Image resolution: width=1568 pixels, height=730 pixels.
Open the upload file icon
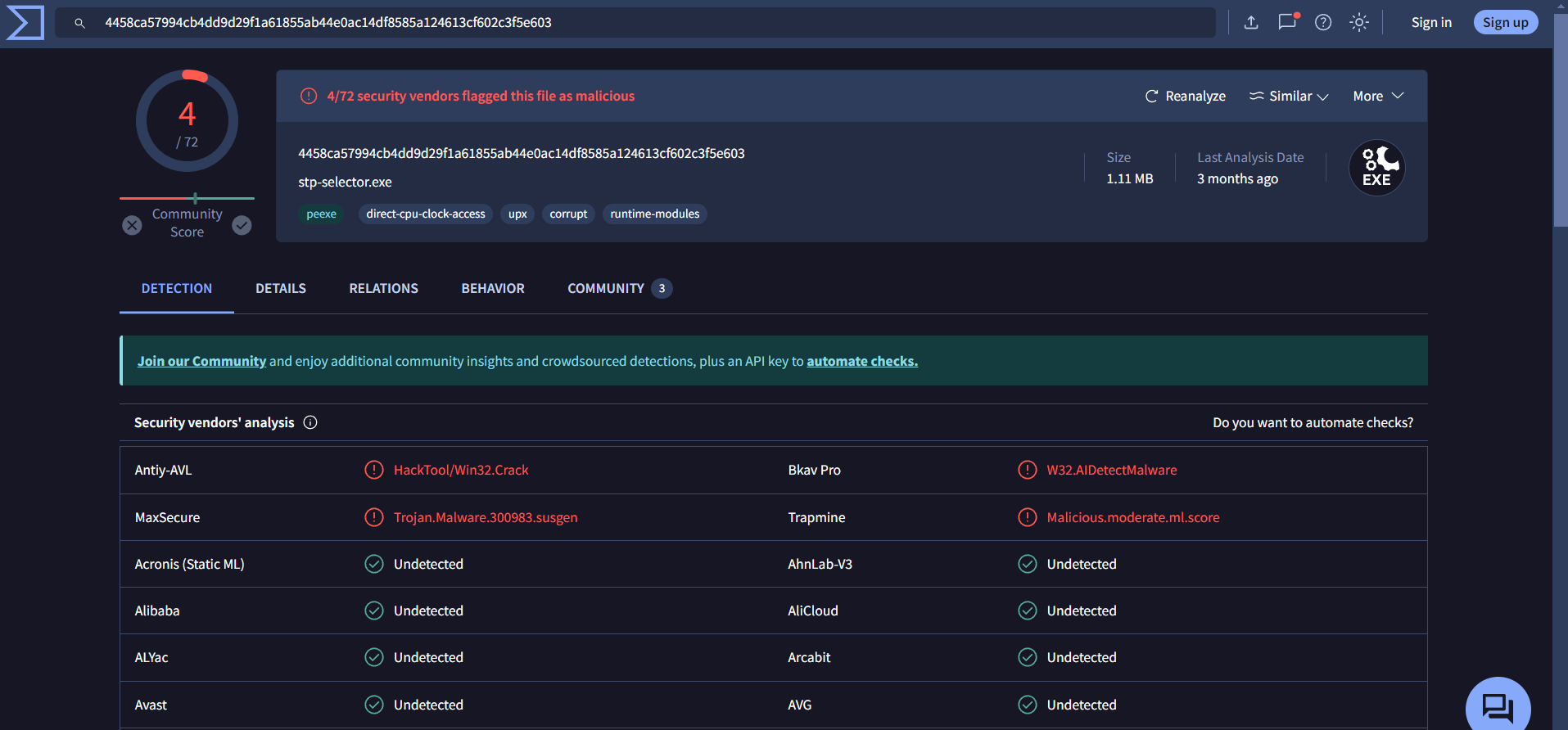coord(1251,22)
